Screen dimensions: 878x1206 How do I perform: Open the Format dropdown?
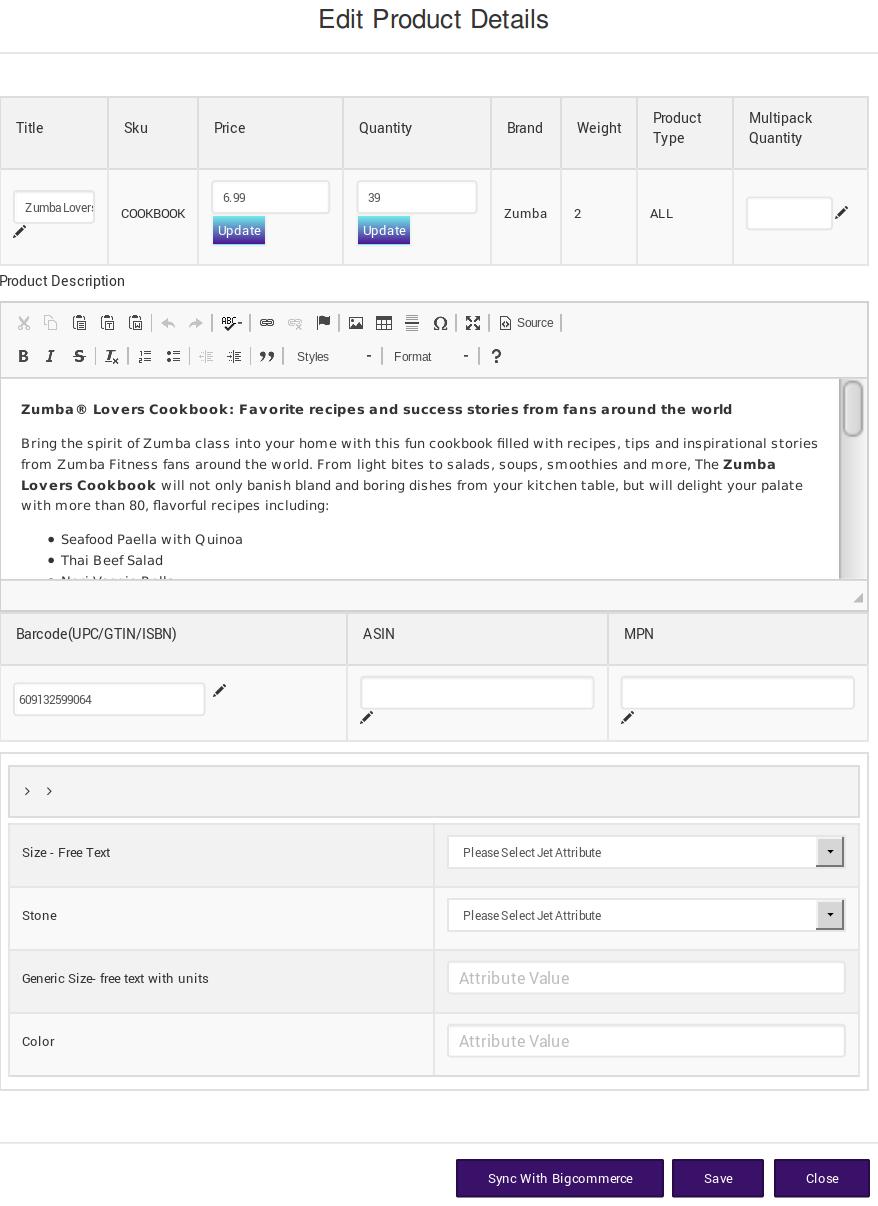click(x=430, y=357)
